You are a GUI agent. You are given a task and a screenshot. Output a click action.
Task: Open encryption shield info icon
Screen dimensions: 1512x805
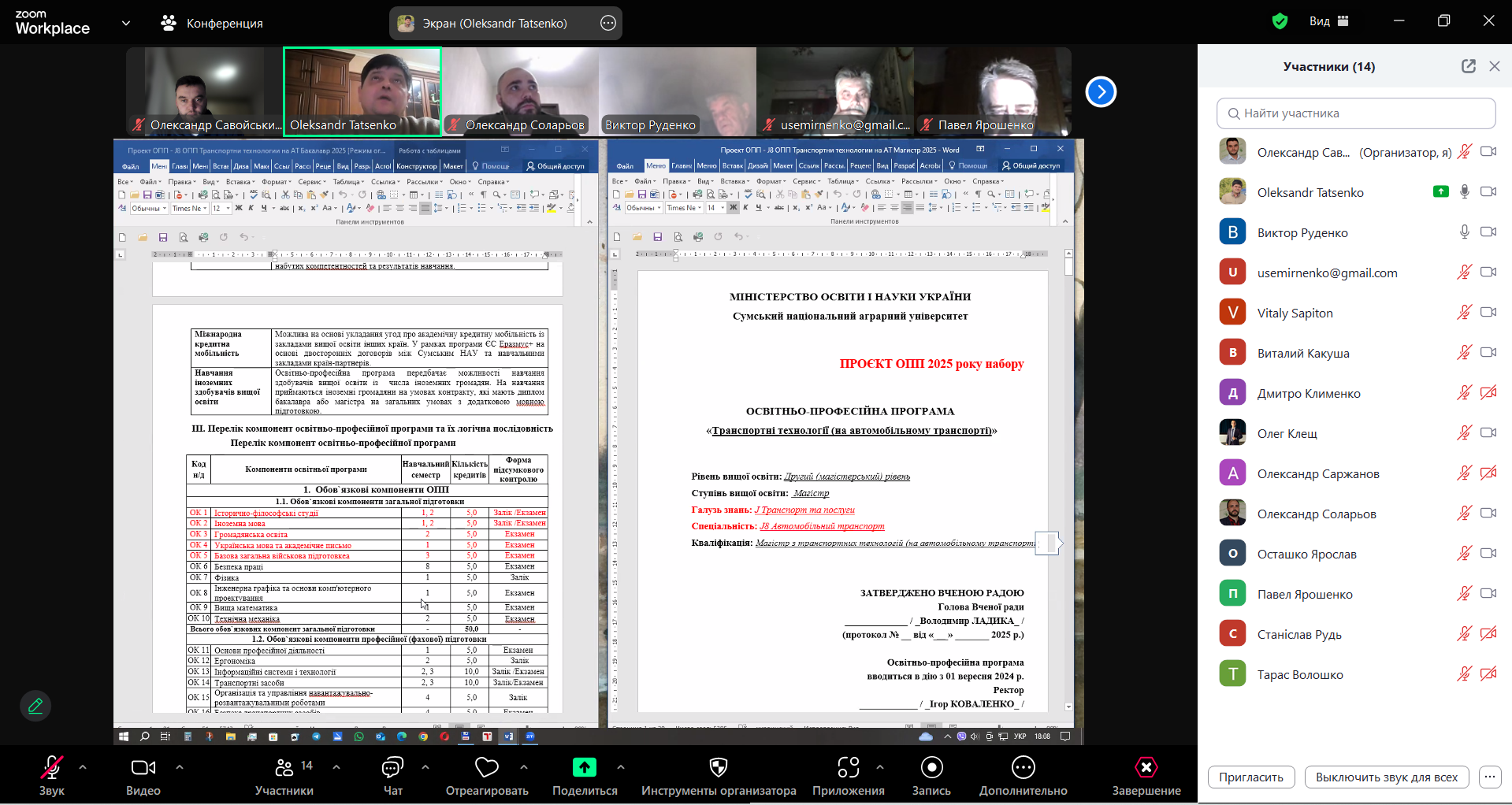click(x=1280, y=21)
